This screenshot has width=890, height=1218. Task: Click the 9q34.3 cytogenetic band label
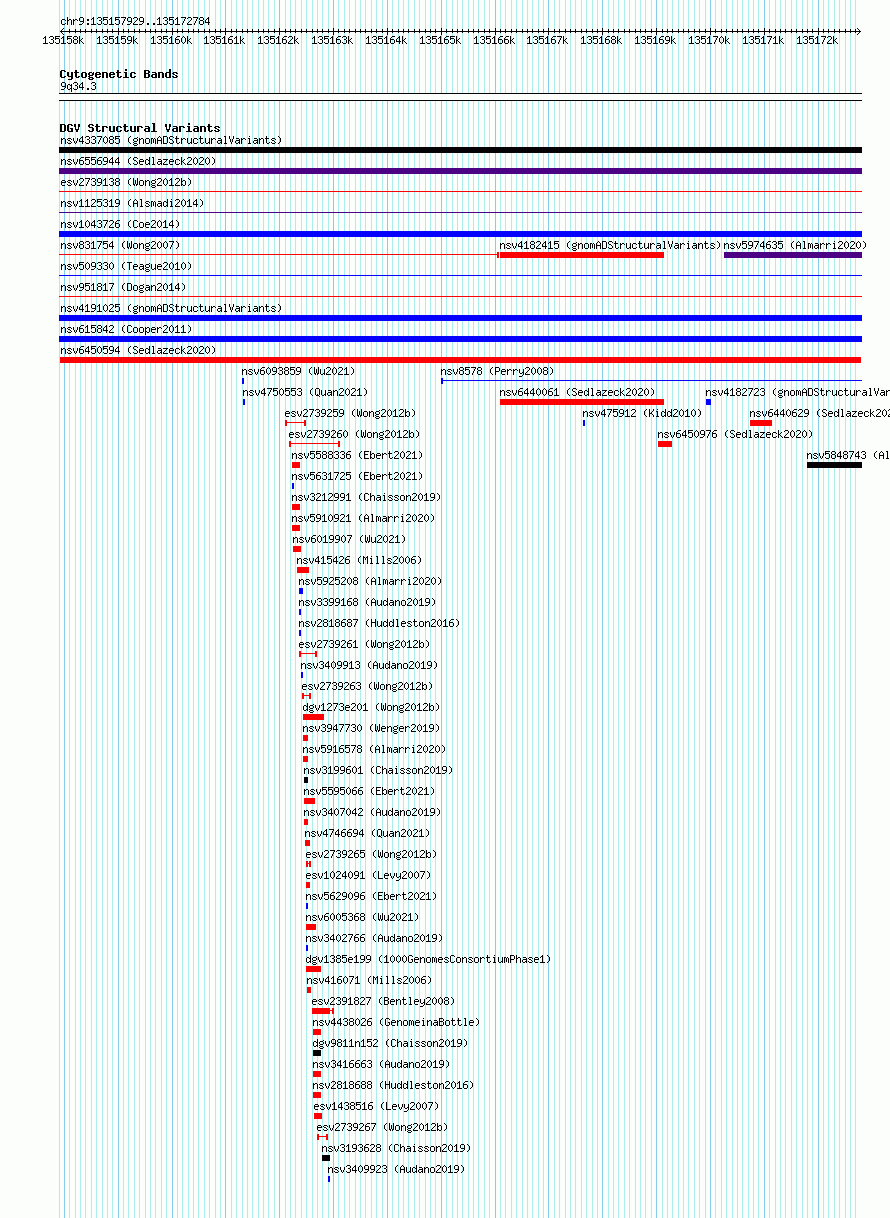pyautogui.click(x=78, y=86)
